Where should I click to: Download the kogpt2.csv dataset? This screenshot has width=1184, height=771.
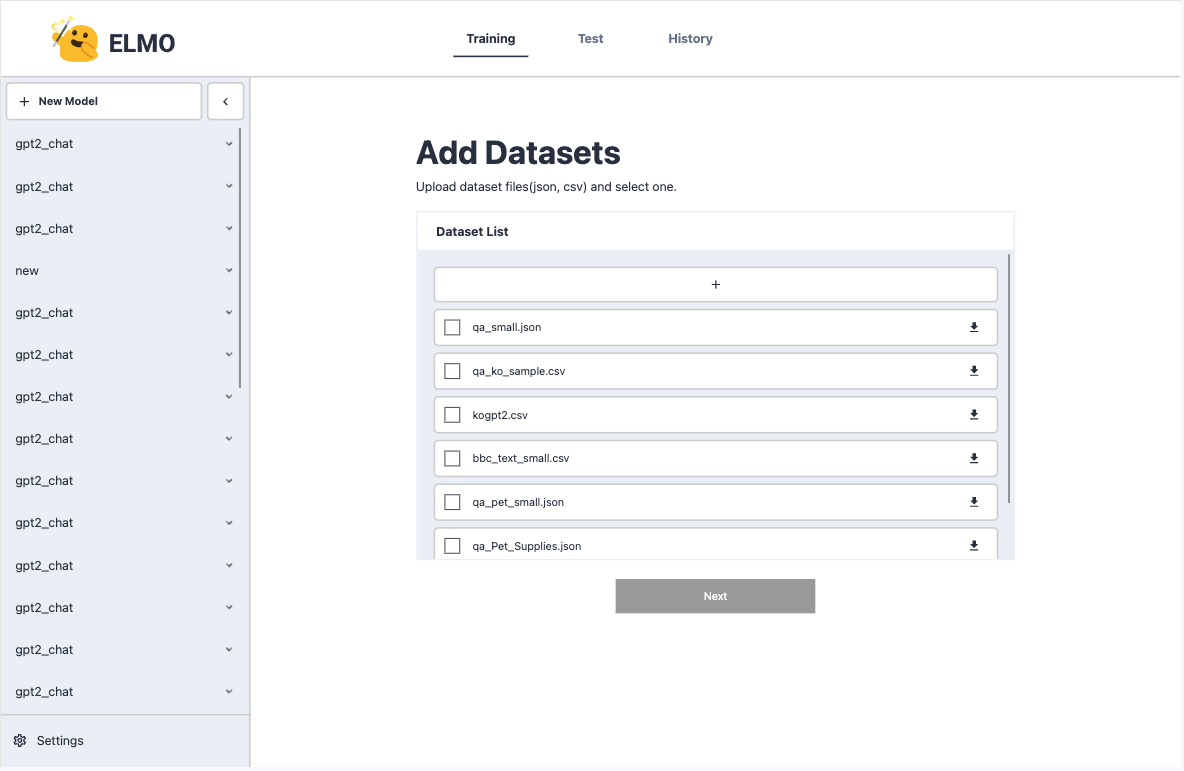click(x=973, y=415)
